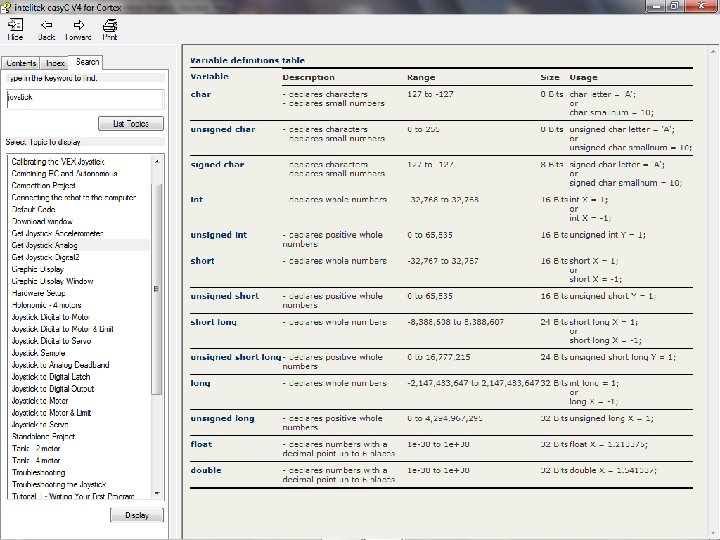Click the 'unsigned short long' variable cell
The height and width of the screenshot is (540, 720).
click(x=236, y=357)
